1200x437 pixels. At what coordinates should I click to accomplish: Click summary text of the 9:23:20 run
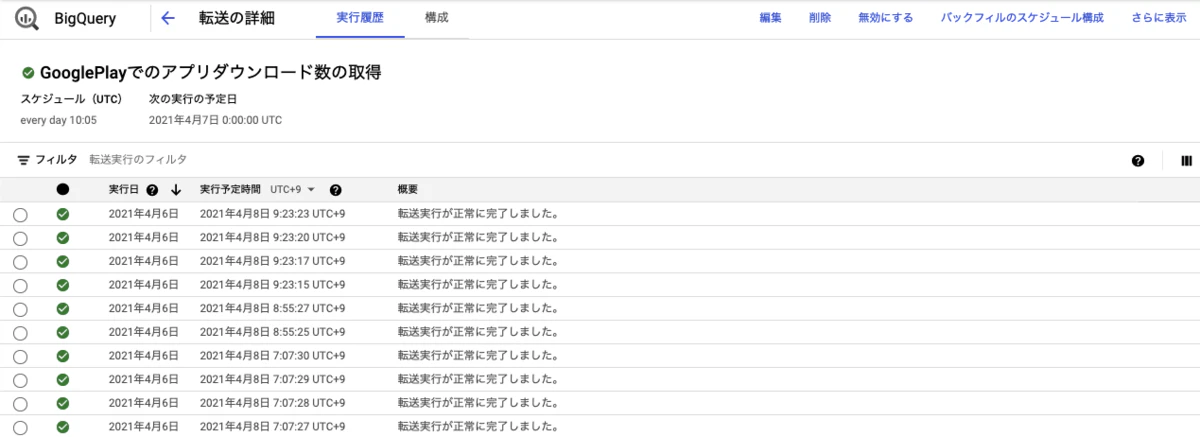tap(478, 238)
